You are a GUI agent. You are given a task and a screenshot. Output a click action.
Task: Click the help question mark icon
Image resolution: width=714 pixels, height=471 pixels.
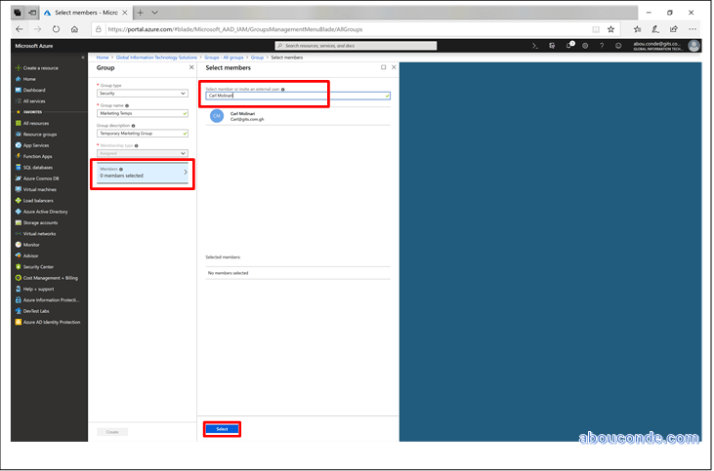[x=601, y=45]
